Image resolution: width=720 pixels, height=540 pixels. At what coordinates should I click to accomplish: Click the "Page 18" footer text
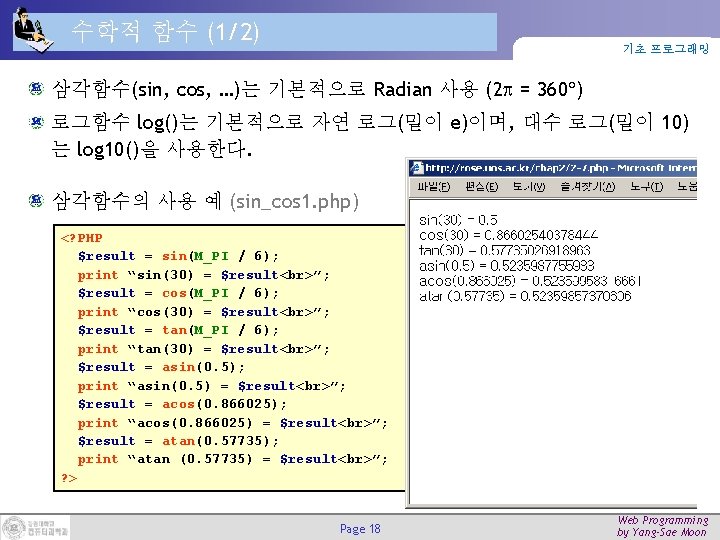(x=360, y=529)
